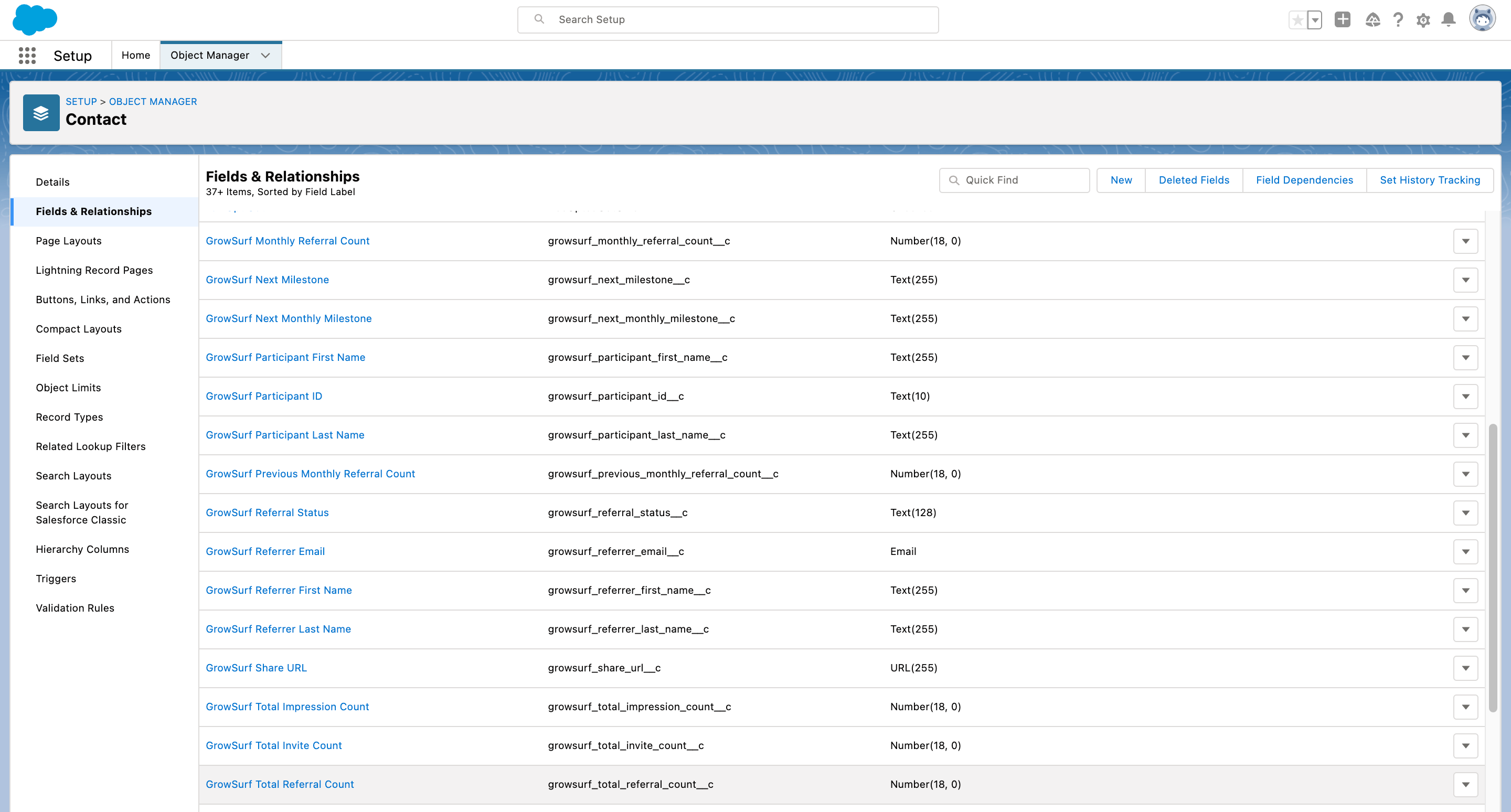The height and width of the screenshot is (812, 1511).
Task: Open the Object Manager chevron dropdown
Action: coord(265,55)
